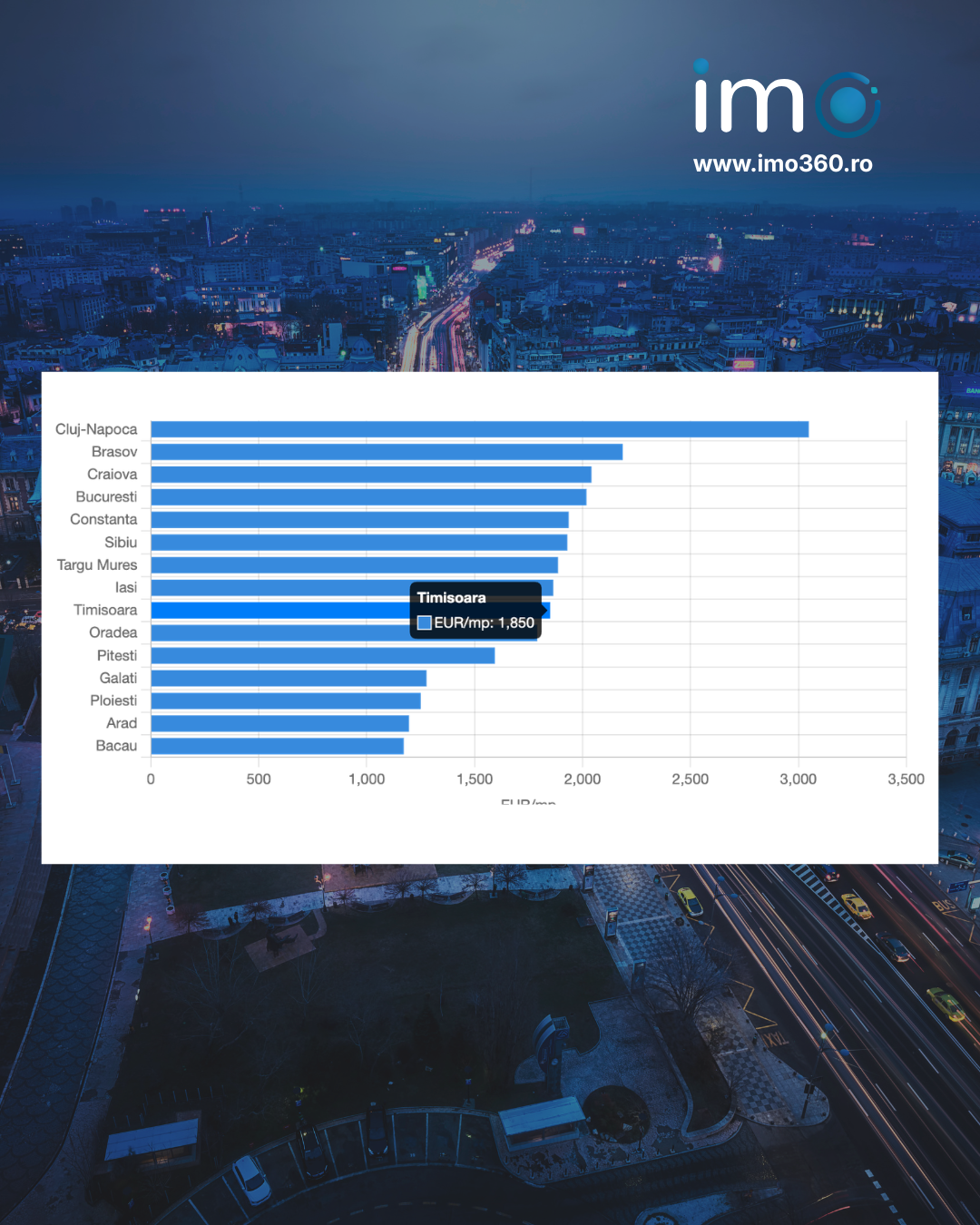
Task: Select the Craiova bar
Action: coord(371,475)
